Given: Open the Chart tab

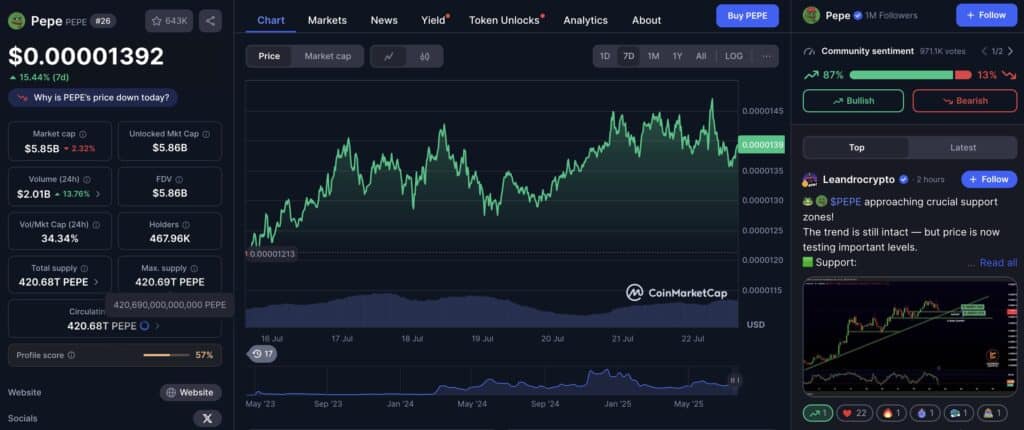Looking at the screenshot, I should click(270, 20).
